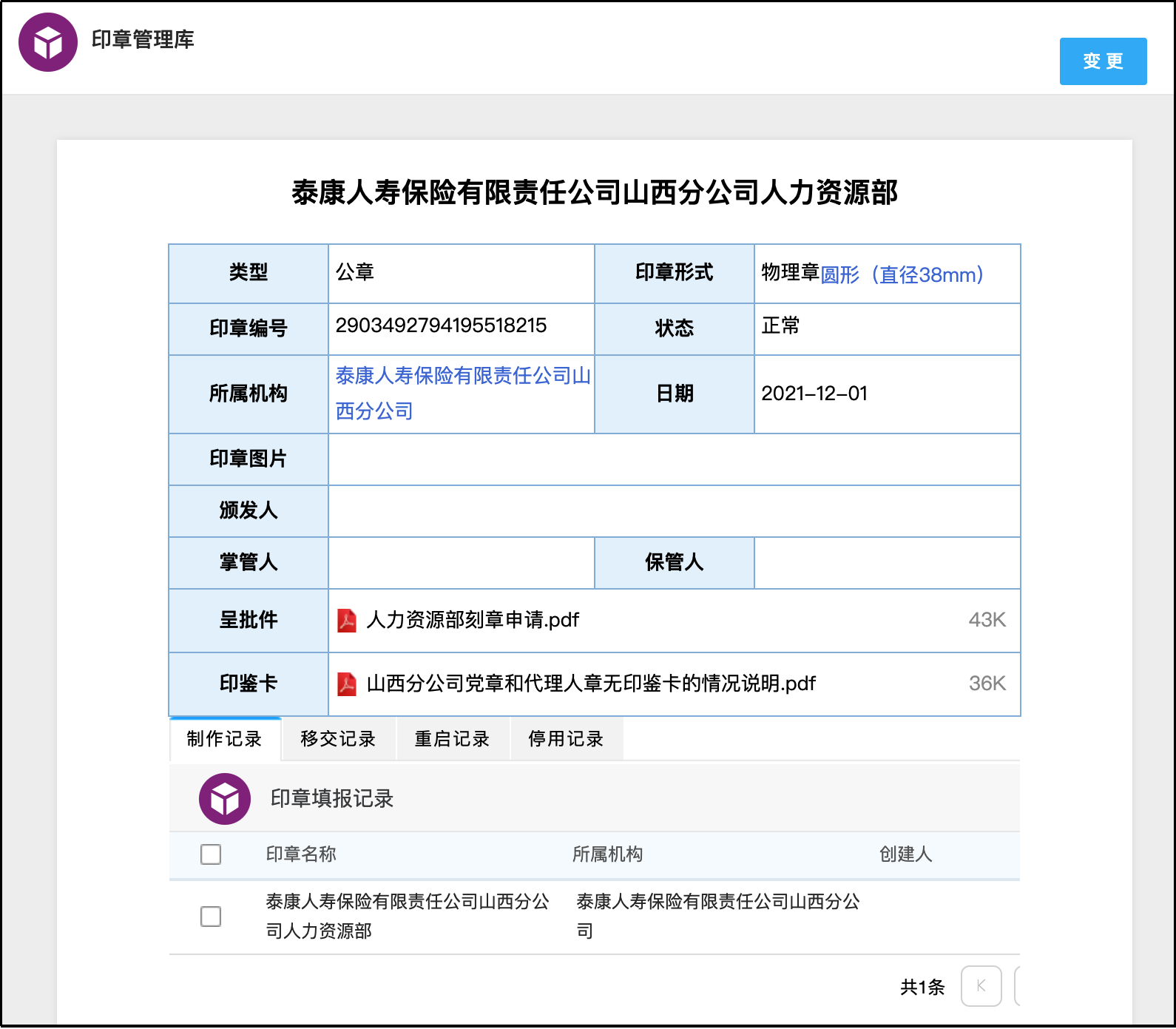Switch to the 重启记录 tab
Viewport: 1176px width, 1029px height.
[453, 739]
